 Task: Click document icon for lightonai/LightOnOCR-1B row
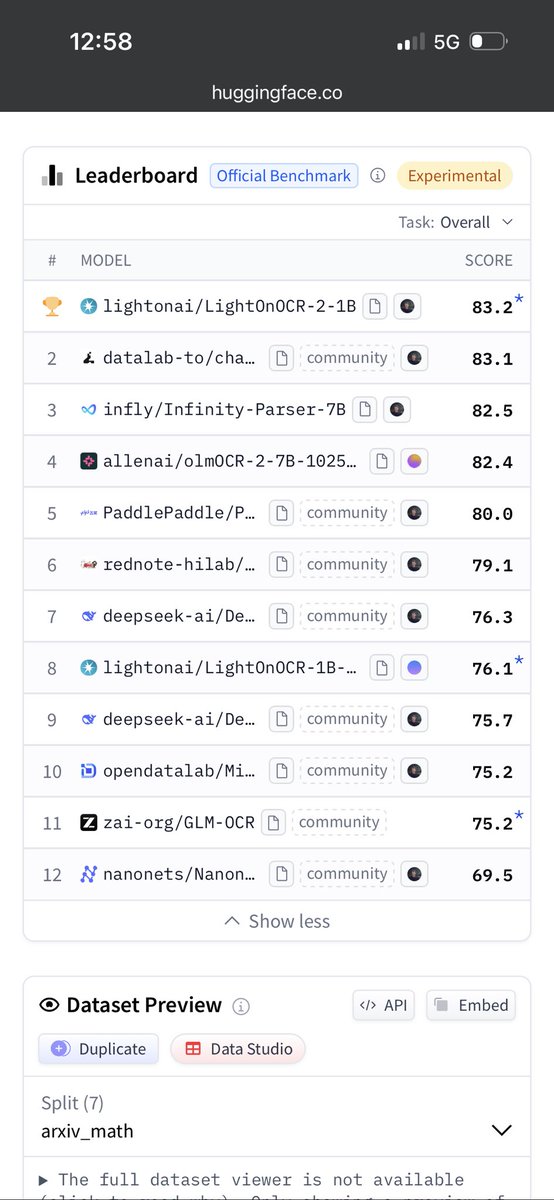click(x=382, y=667)
